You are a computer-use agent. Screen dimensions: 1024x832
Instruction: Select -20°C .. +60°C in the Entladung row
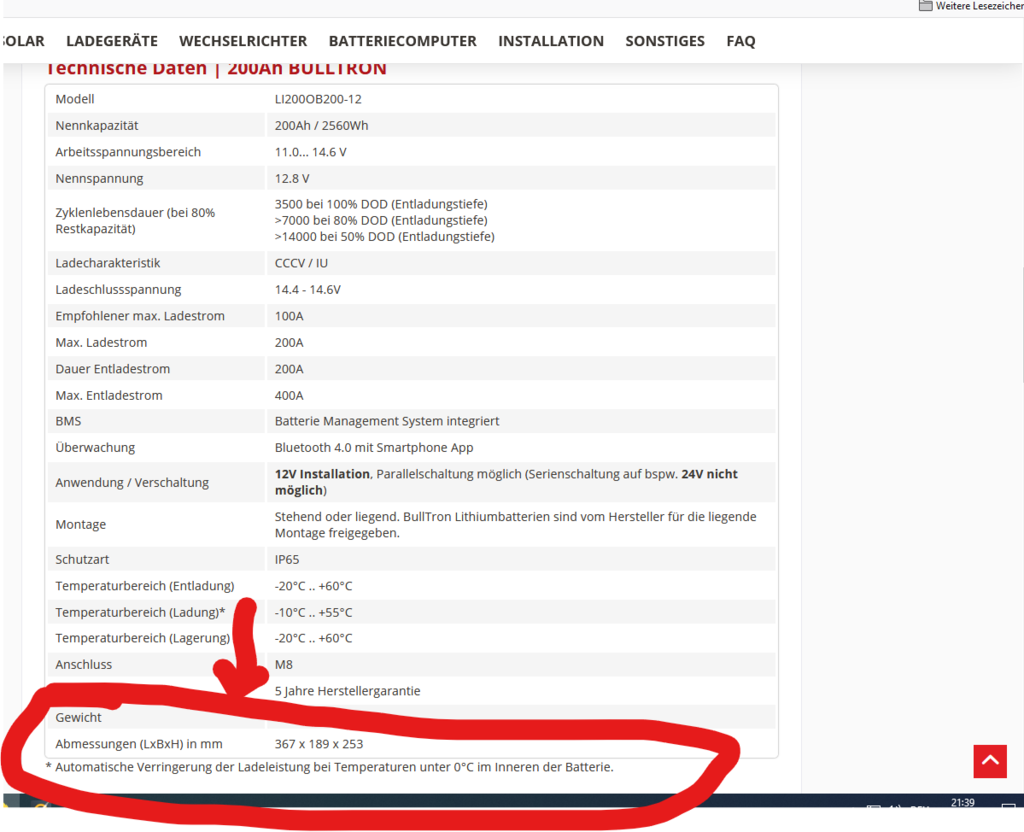click(x=313, y=586)
